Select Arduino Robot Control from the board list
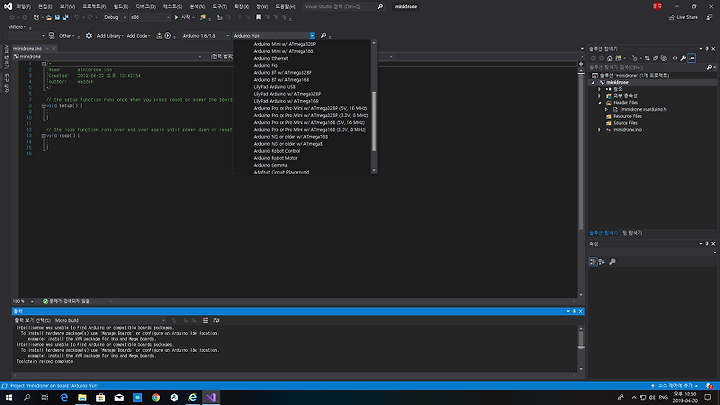This screenshot has width=720, height=405. (277, 151)
